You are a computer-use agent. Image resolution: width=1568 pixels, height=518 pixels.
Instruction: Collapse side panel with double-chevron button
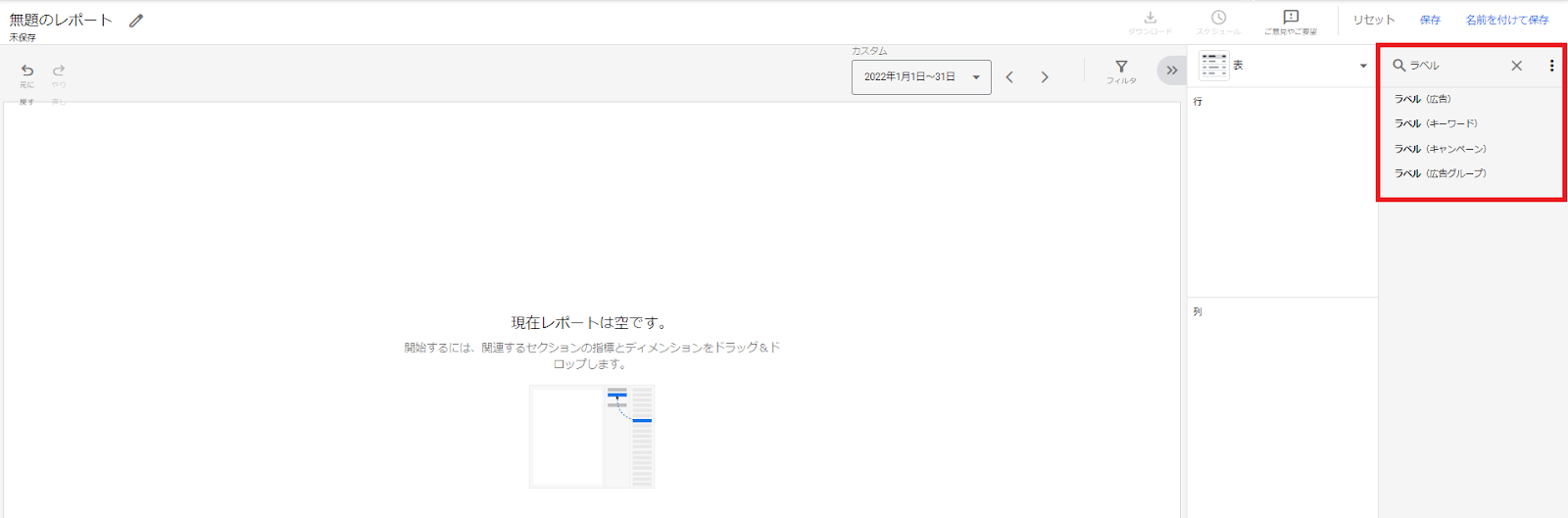tap(1171, 71)
